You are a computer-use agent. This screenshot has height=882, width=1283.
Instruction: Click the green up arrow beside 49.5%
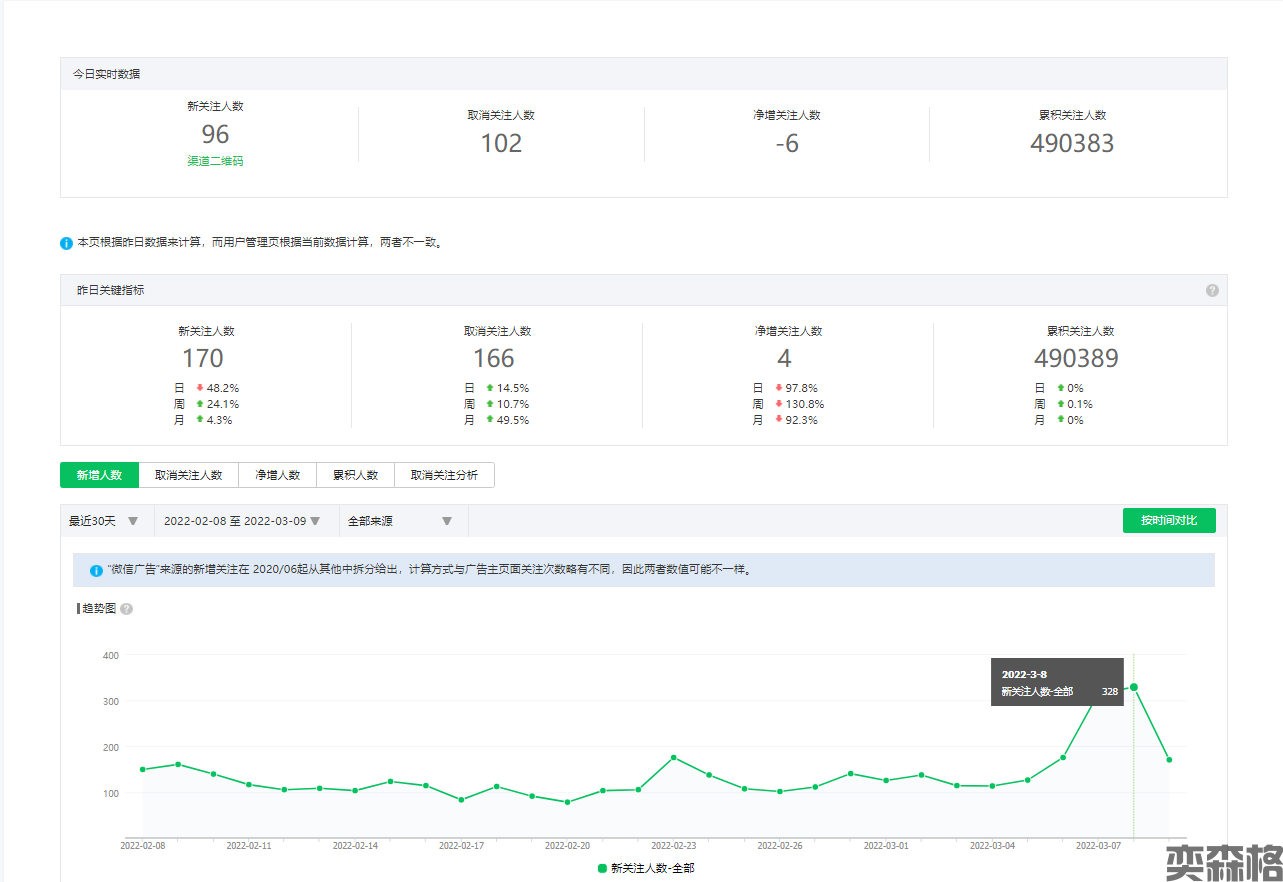[490, 420]
